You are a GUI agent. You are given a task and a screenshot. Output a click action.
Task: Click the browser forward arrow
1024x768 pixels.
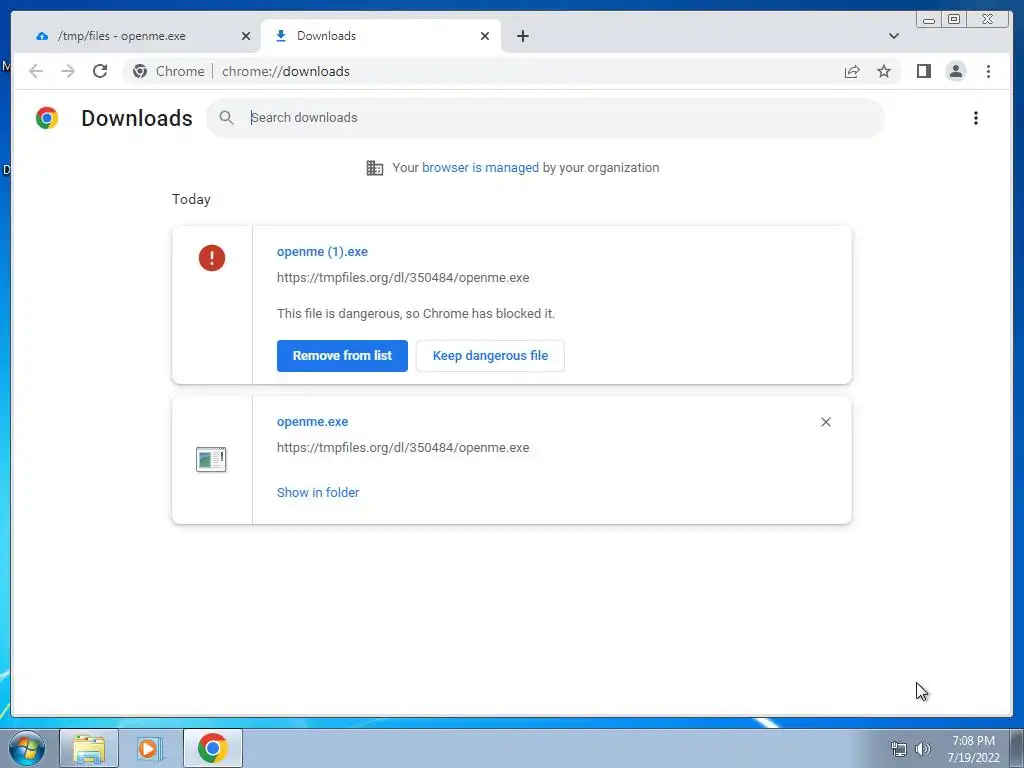68,71
